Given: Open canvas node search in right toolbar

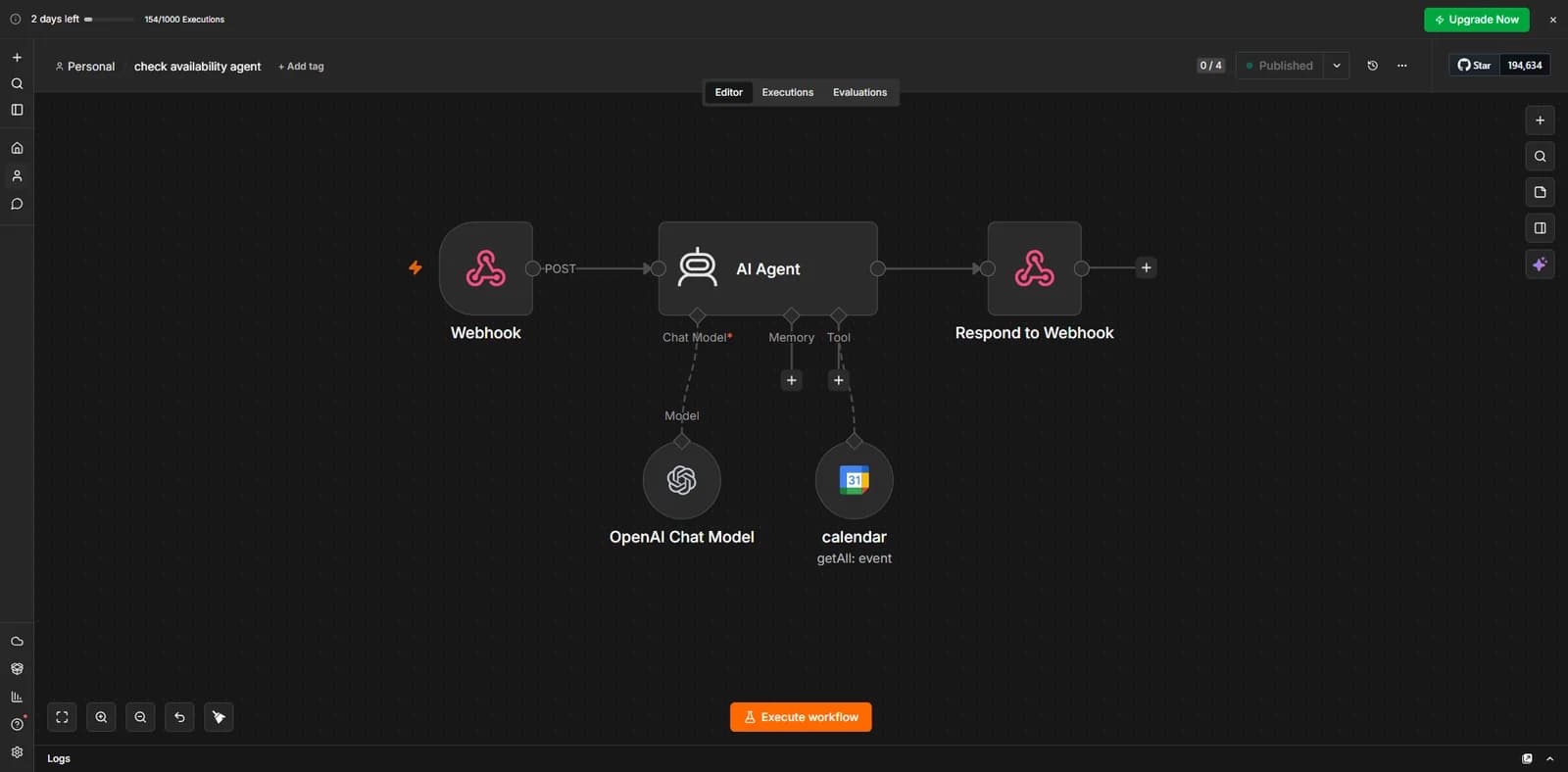Looking at the screenshot, I should tap(1540, 157).
